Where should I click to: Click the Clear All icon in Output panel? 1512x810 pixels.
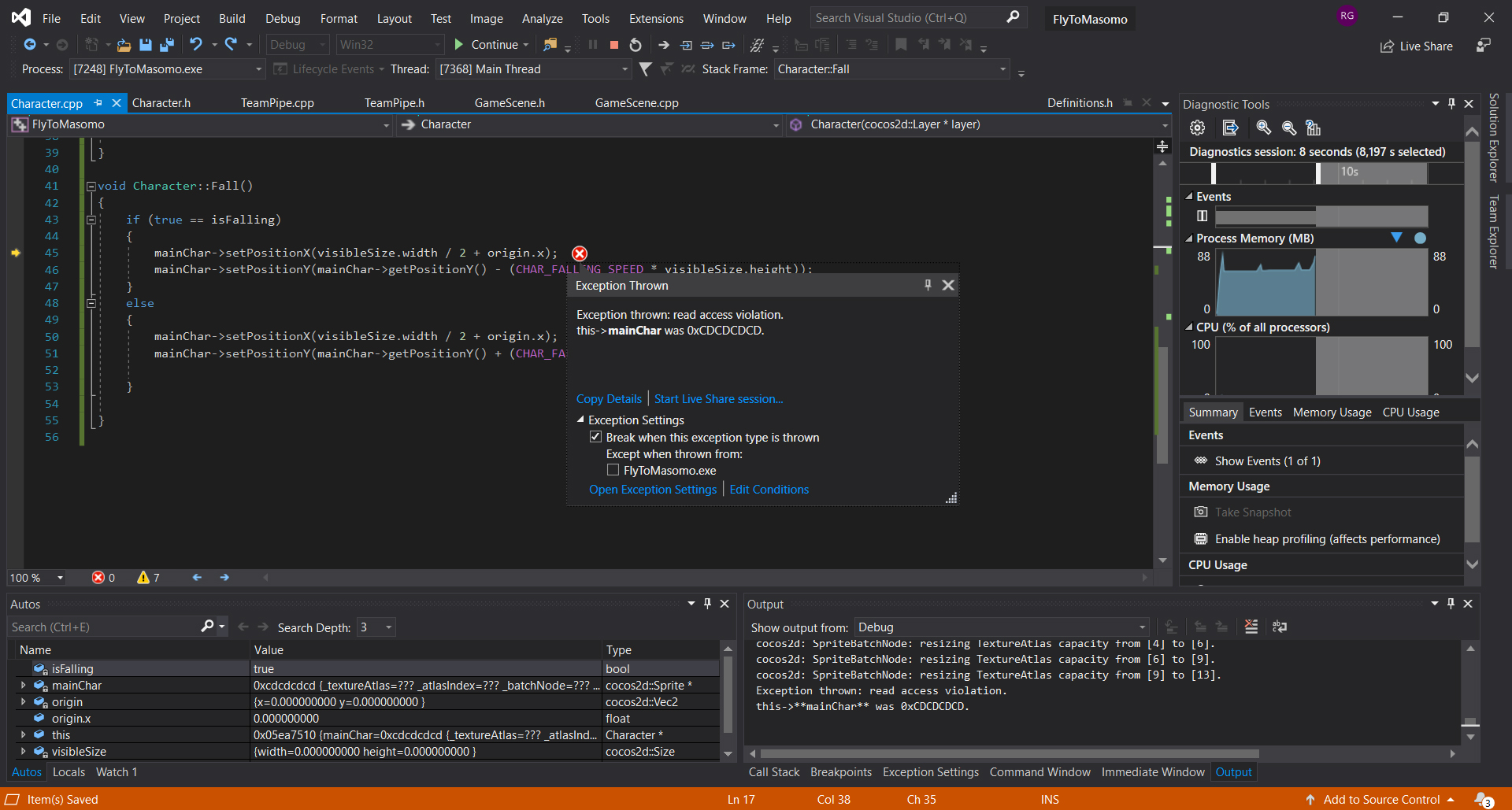tap(1251, 627)
